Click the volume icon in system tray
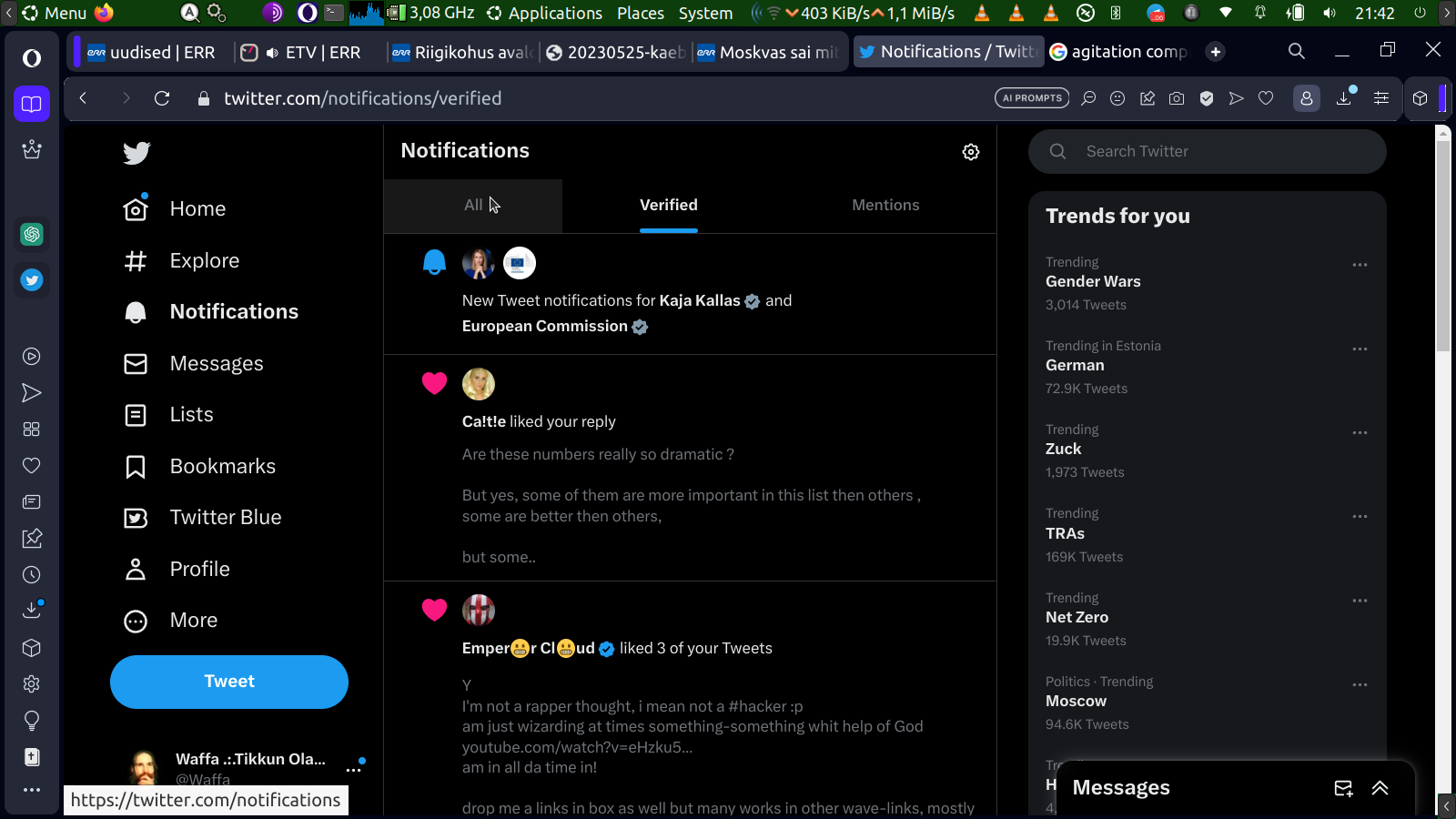 1330,13
